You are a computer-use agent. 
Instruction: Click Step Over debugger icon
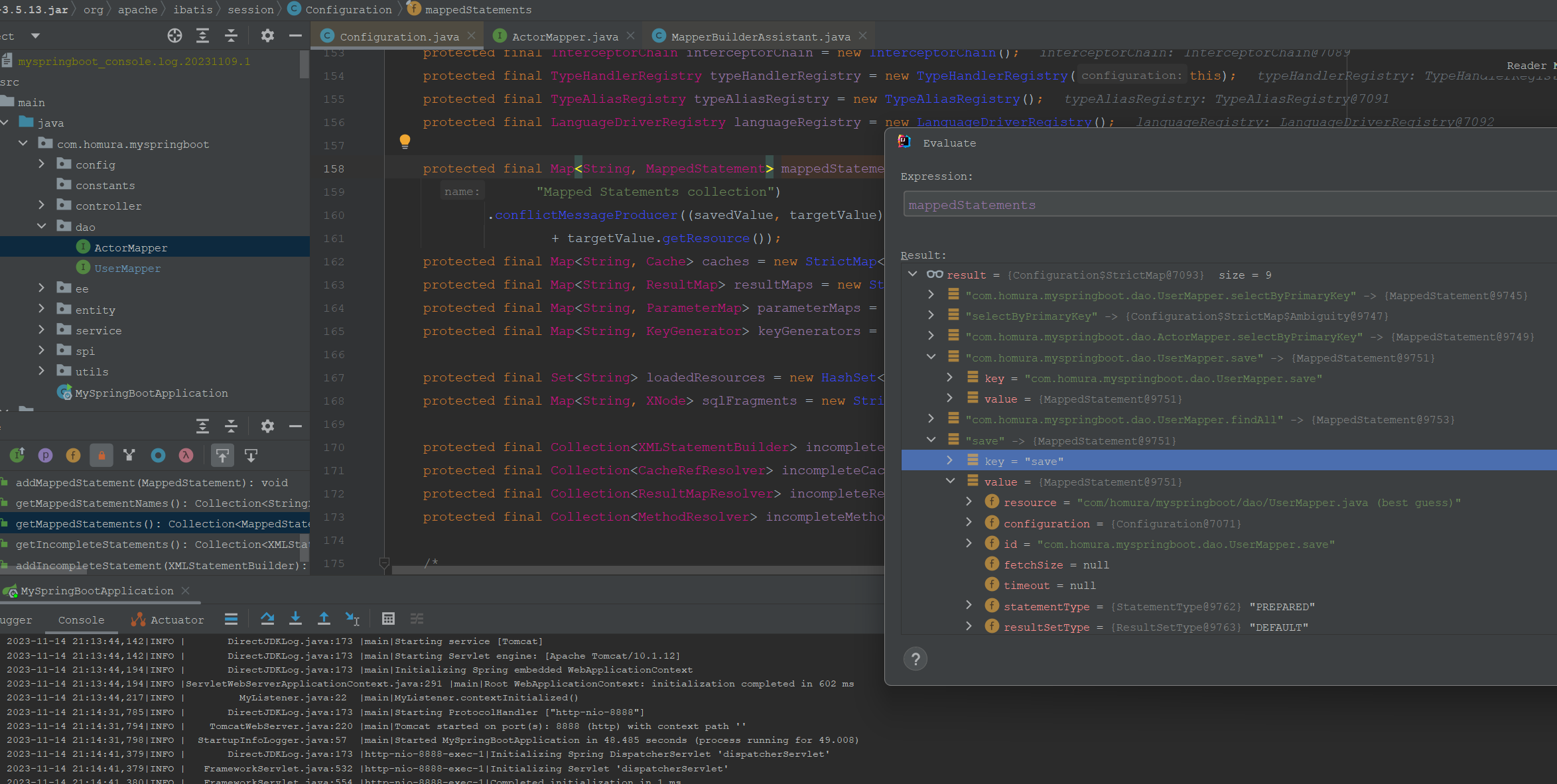point(267,619)
